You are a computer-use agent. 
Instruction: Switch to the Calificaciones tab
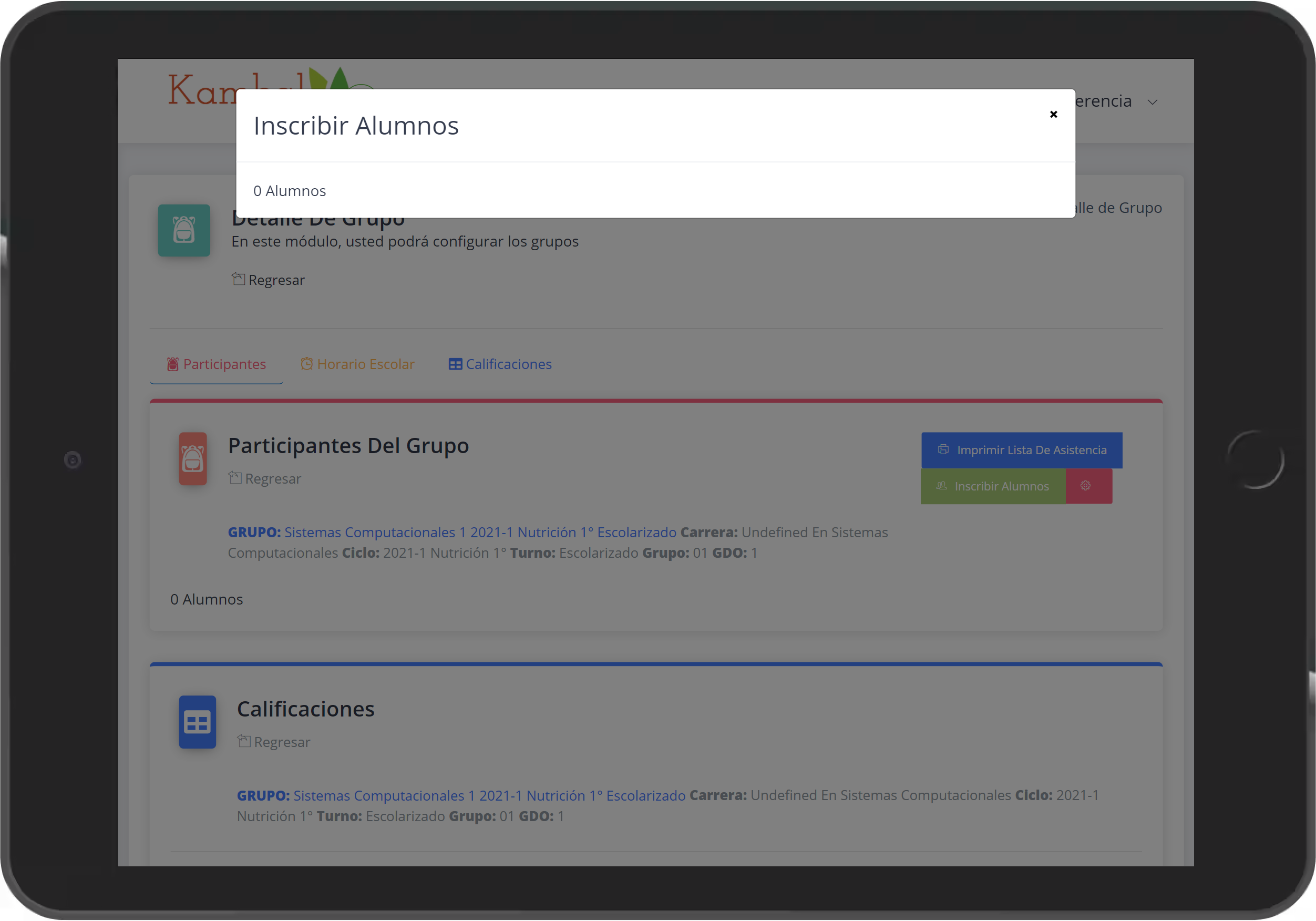(499, 364)
